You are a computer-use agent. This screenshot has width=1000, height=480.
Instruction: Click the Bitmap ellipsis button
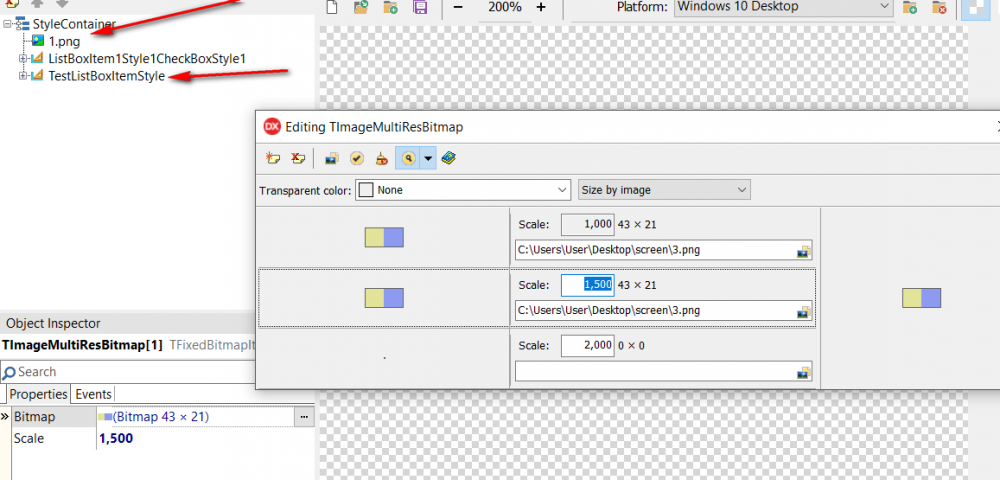click(304, 417)
